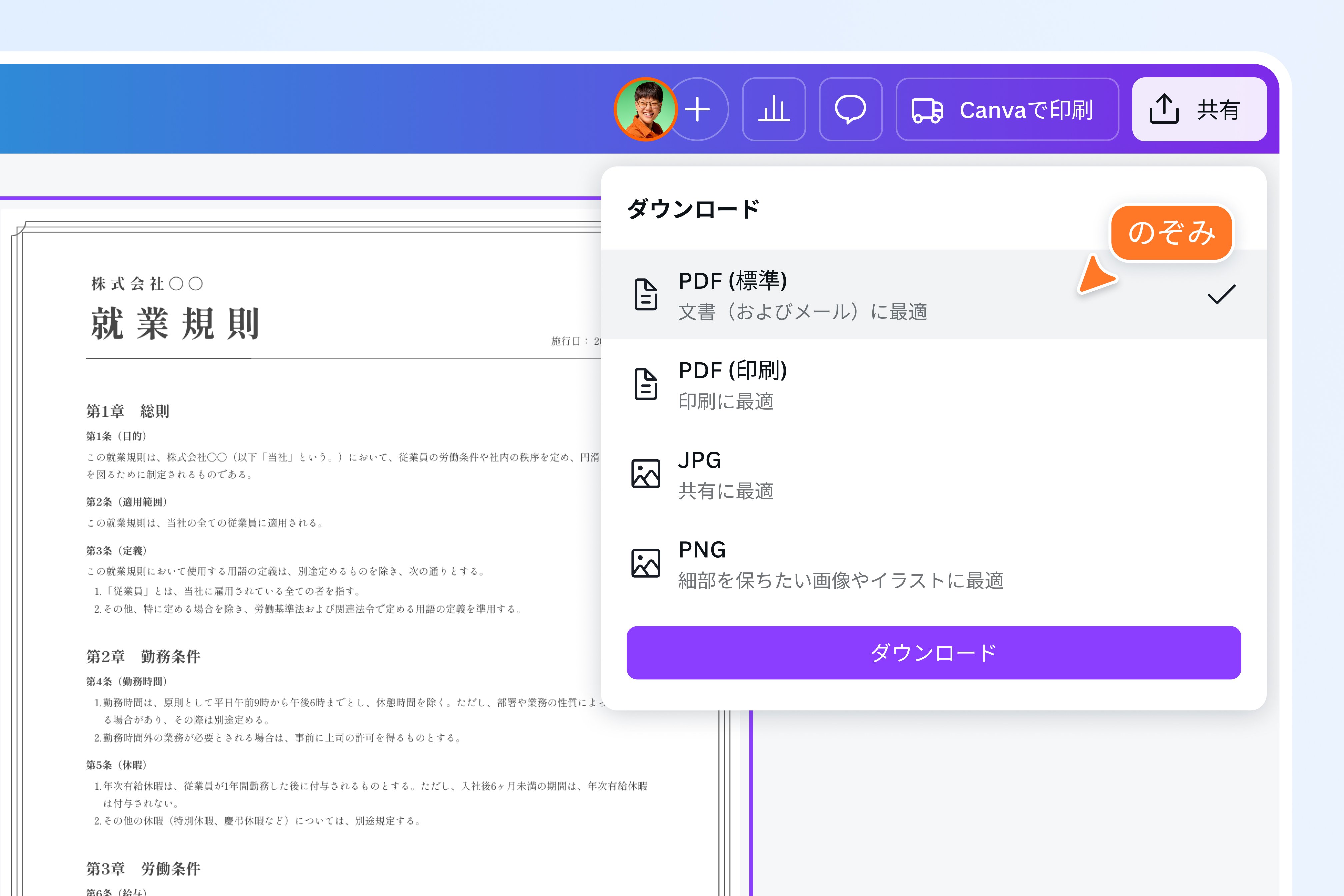Screen dimensions: 1344x896
Task: Click the 施行日 date text
Action: coord(575,341)
